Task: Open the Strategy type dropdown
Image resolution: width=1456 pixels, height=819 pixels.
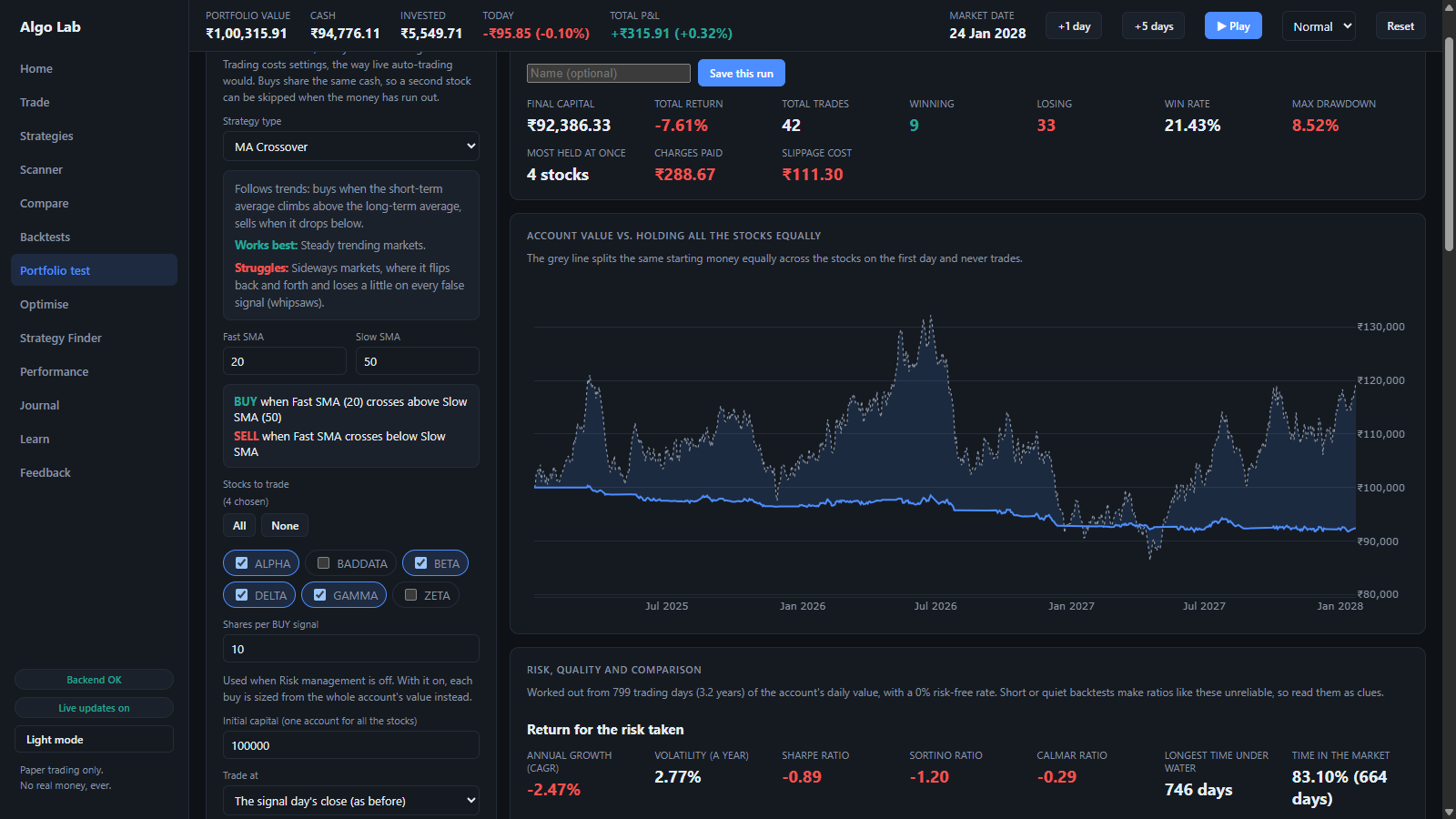Action: tap(351, 147)
